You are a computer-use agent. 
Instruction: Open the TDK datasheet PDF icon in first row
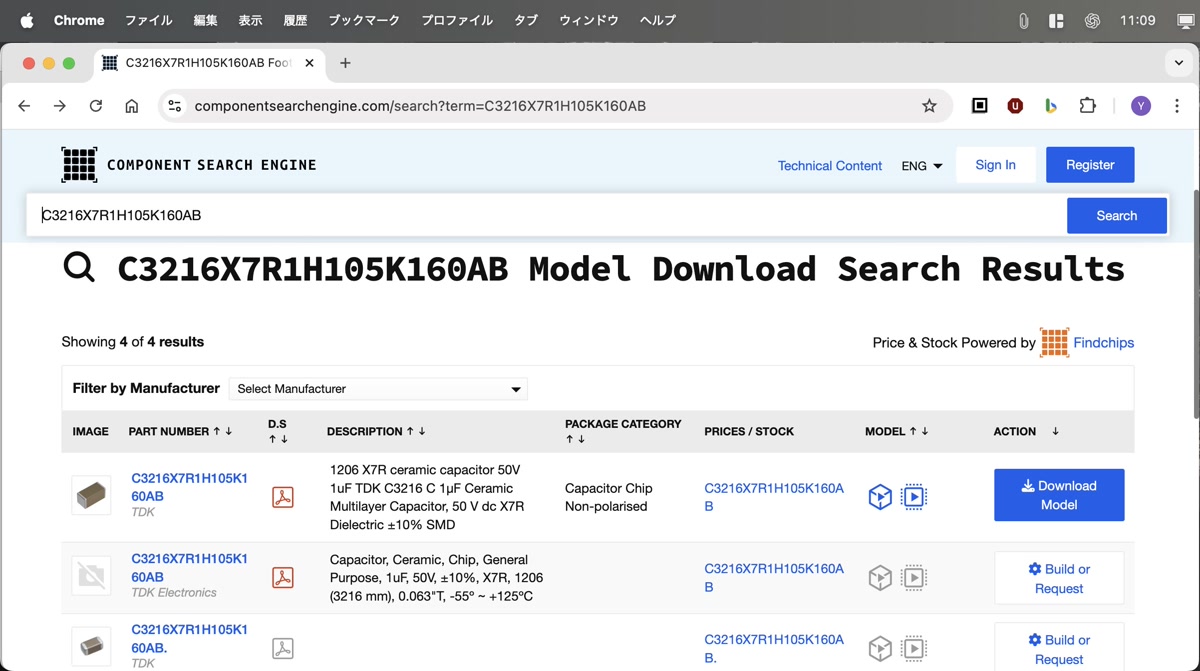coord(283,497)
